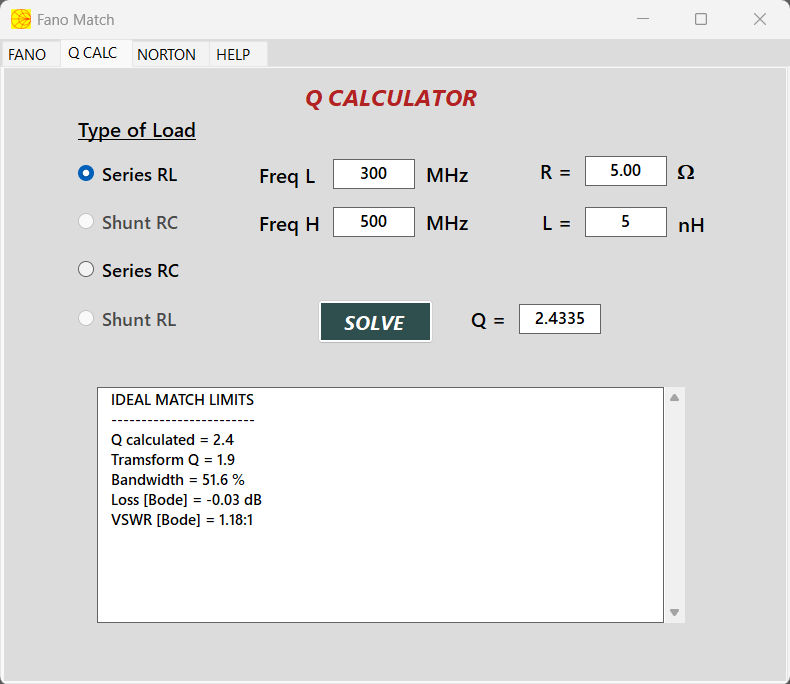Open the HELP tab

[233, 55]
